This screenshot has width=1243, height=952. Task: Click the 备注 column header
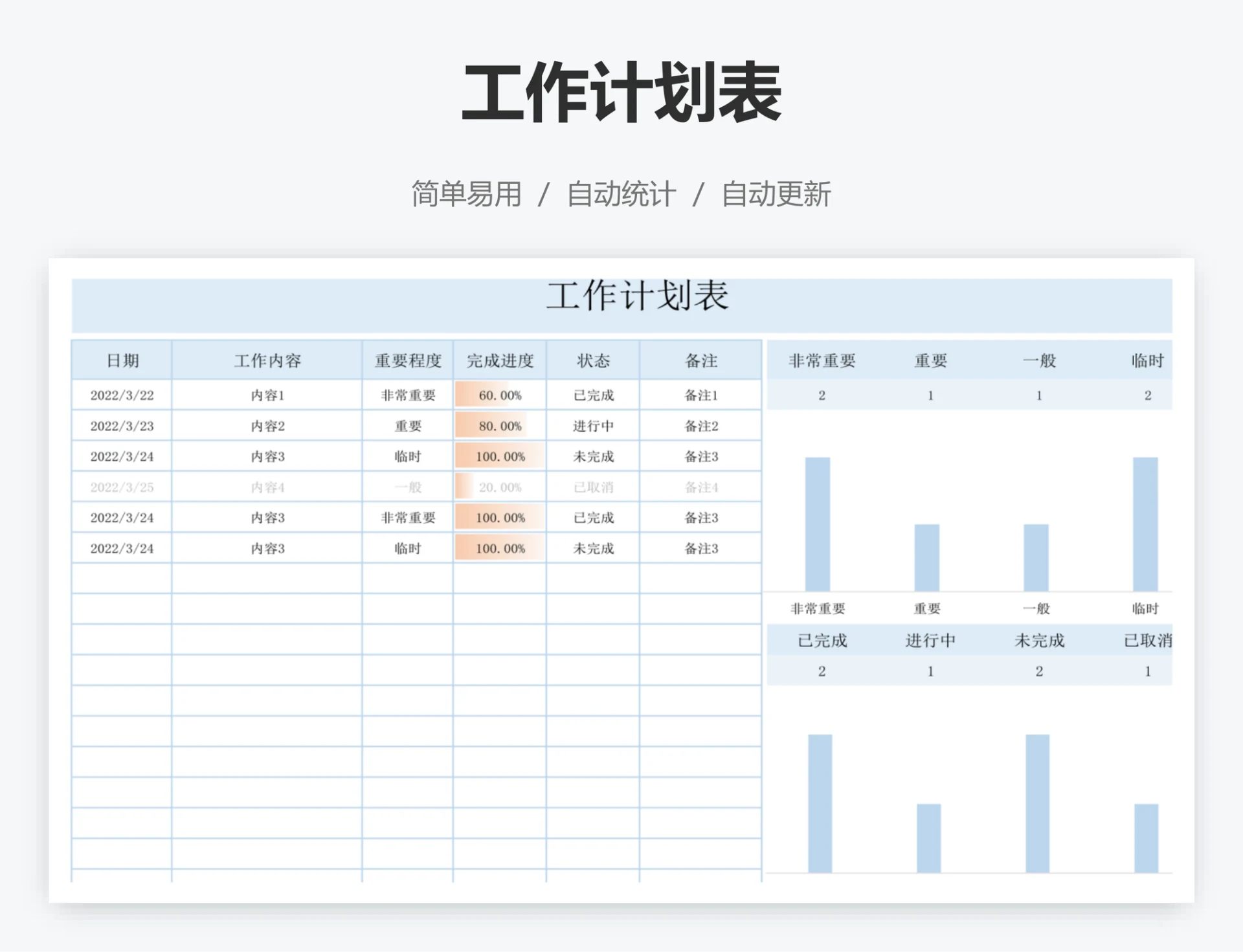click(x=699, y=360)
